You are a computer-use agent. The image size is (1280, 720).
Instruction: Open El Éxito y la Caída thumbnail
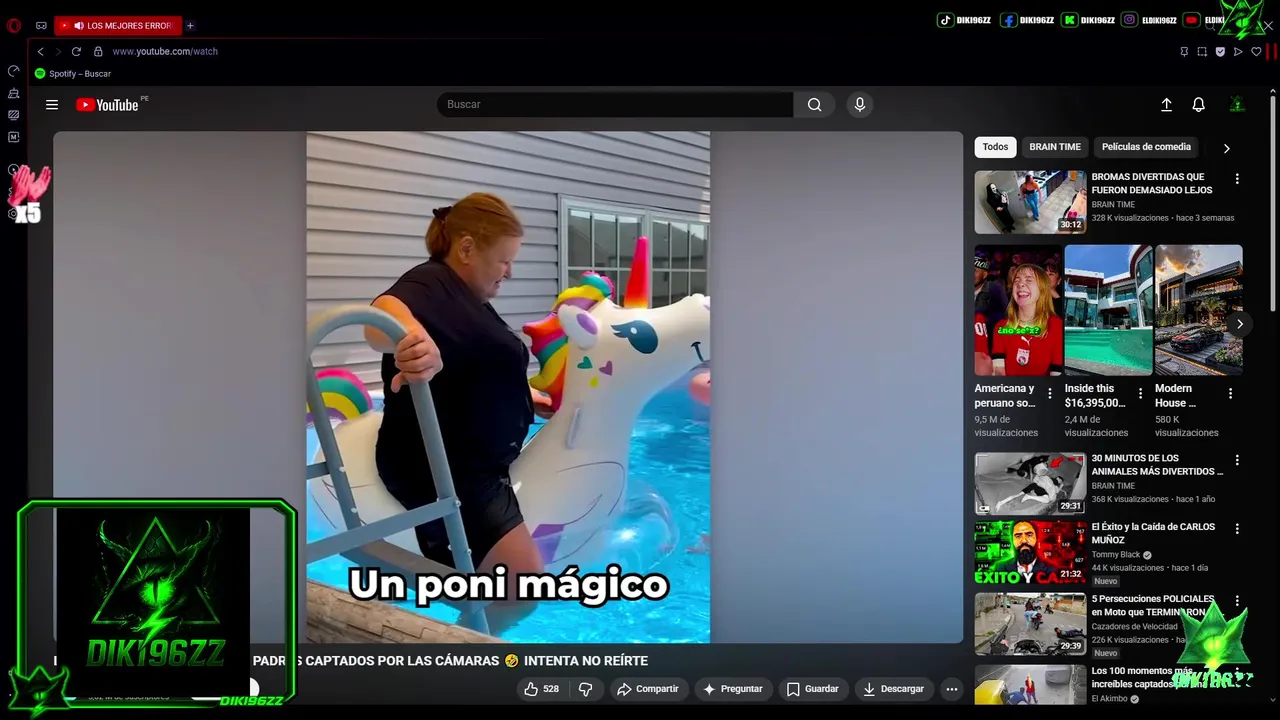point(1030,552)
